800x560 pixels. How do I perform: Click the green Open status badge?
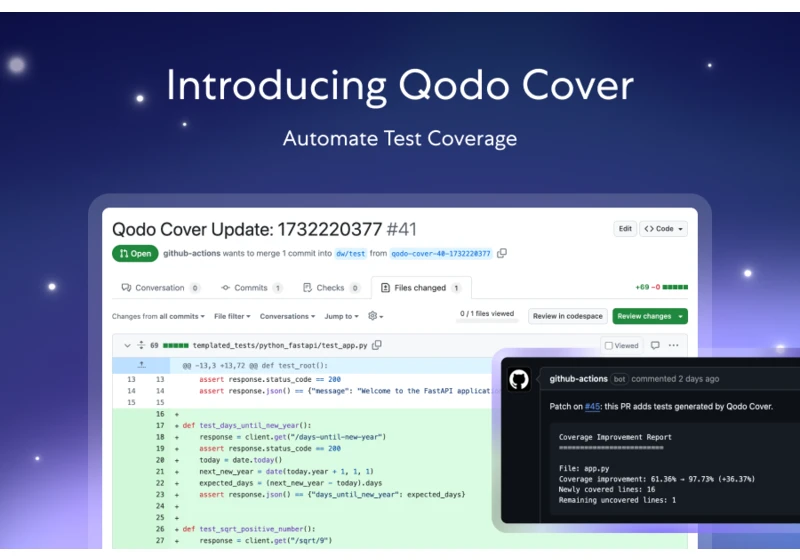(x=135, y=253)
